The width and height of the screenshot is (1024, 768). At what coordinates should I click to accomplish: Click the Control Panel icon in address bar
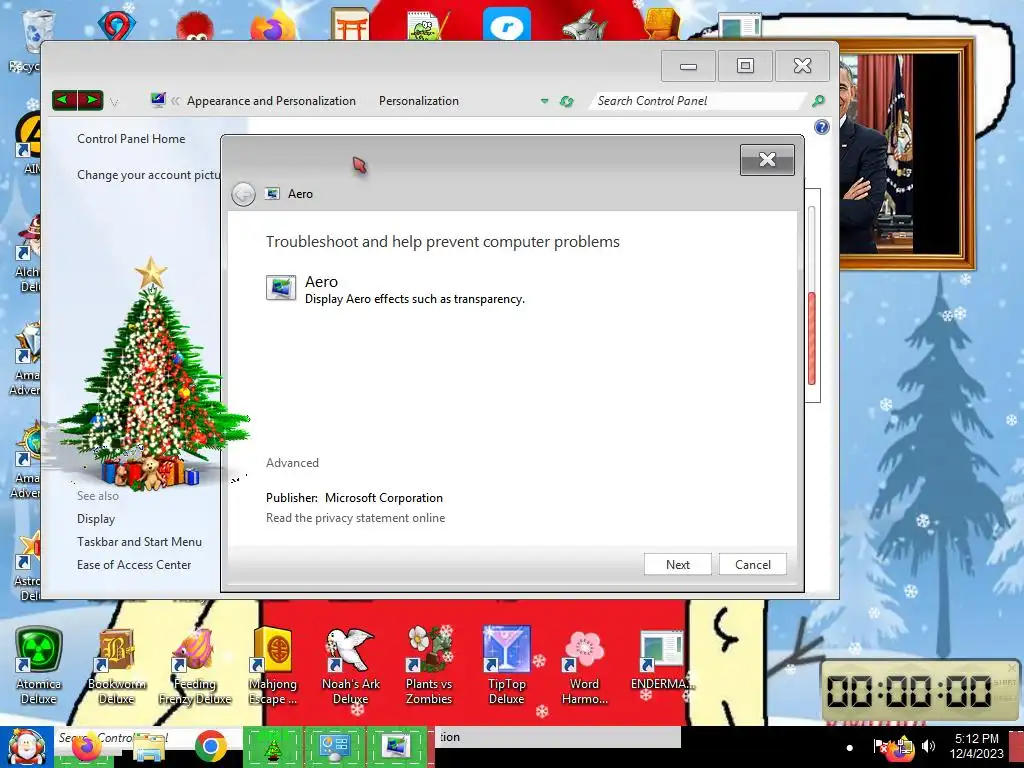coord(157,100)
